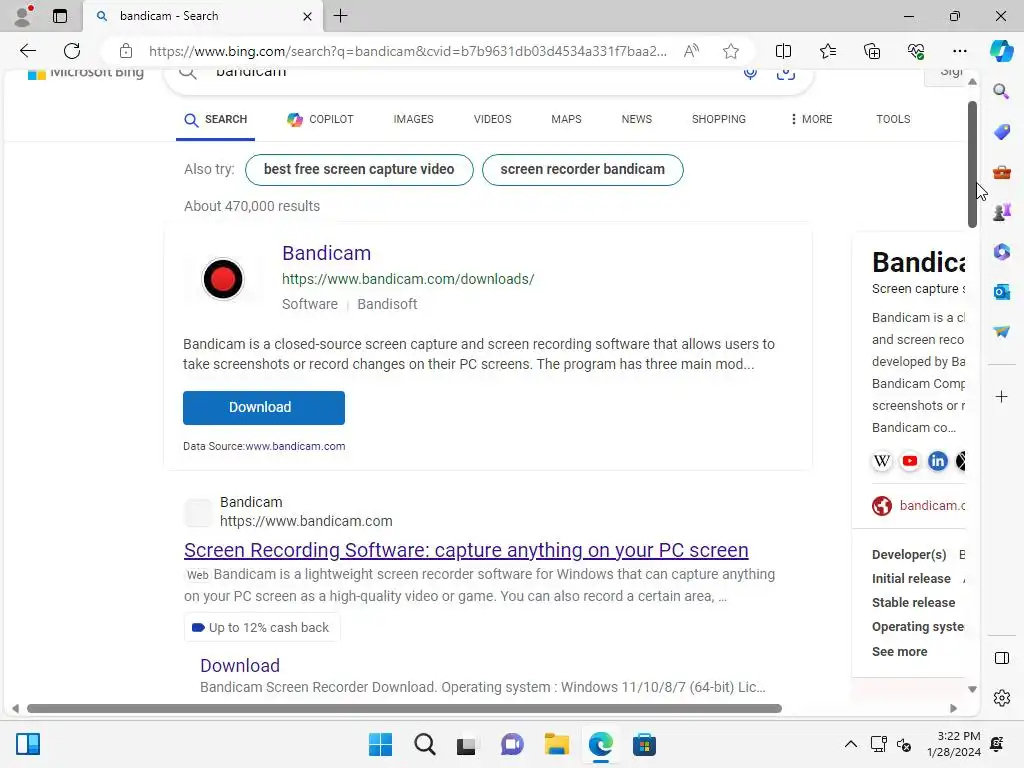This screenshot has width=1024, height=768.
Task: Show hidden system tray icons chevron
Action: coord(850,744)
